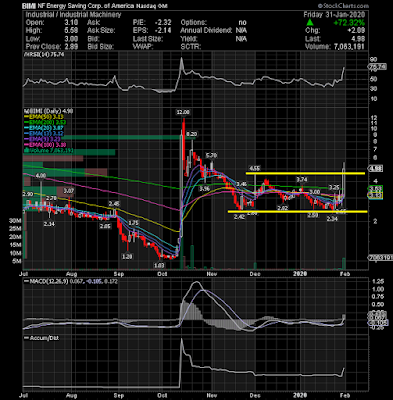Click the EMA(100) legend entry
This screenshot has height=400, width=393.
[x=45, y=145]
